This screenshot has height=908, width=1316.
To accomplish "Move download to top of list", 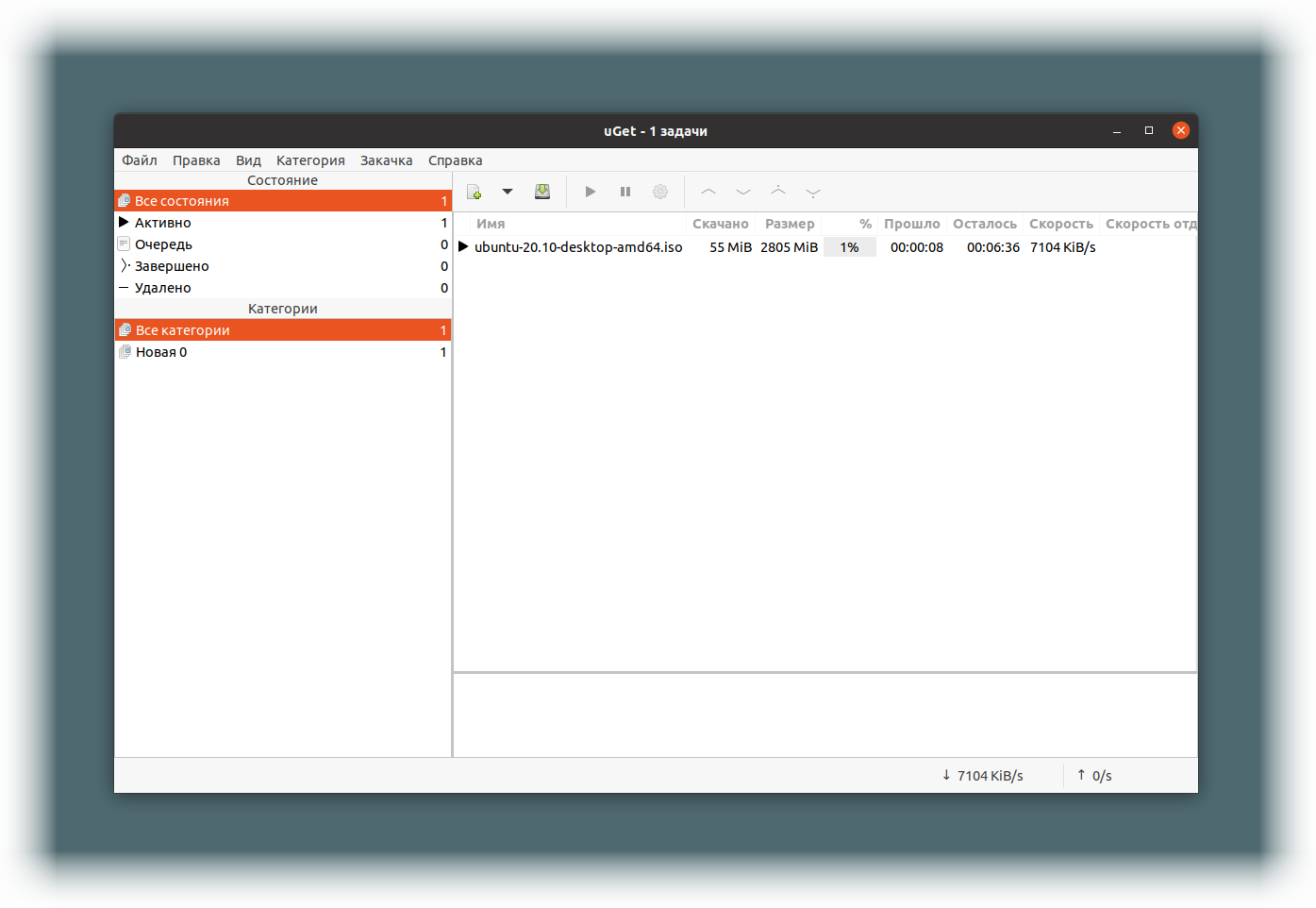I will (x=778, y=191).
